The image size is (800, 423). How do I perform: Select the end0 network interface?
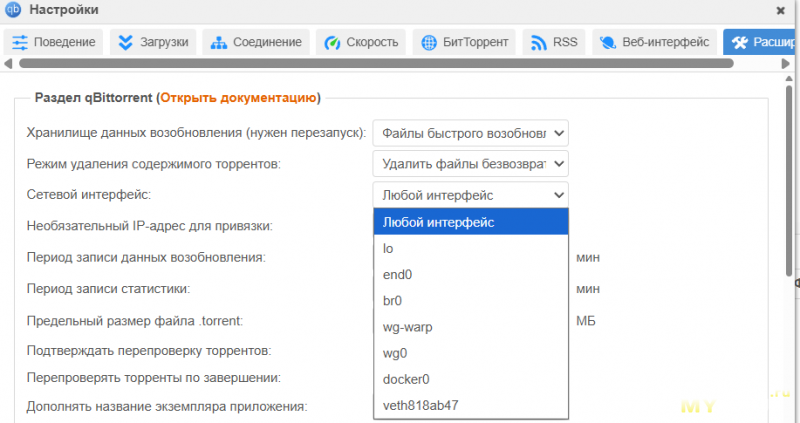tap(471, 275)
